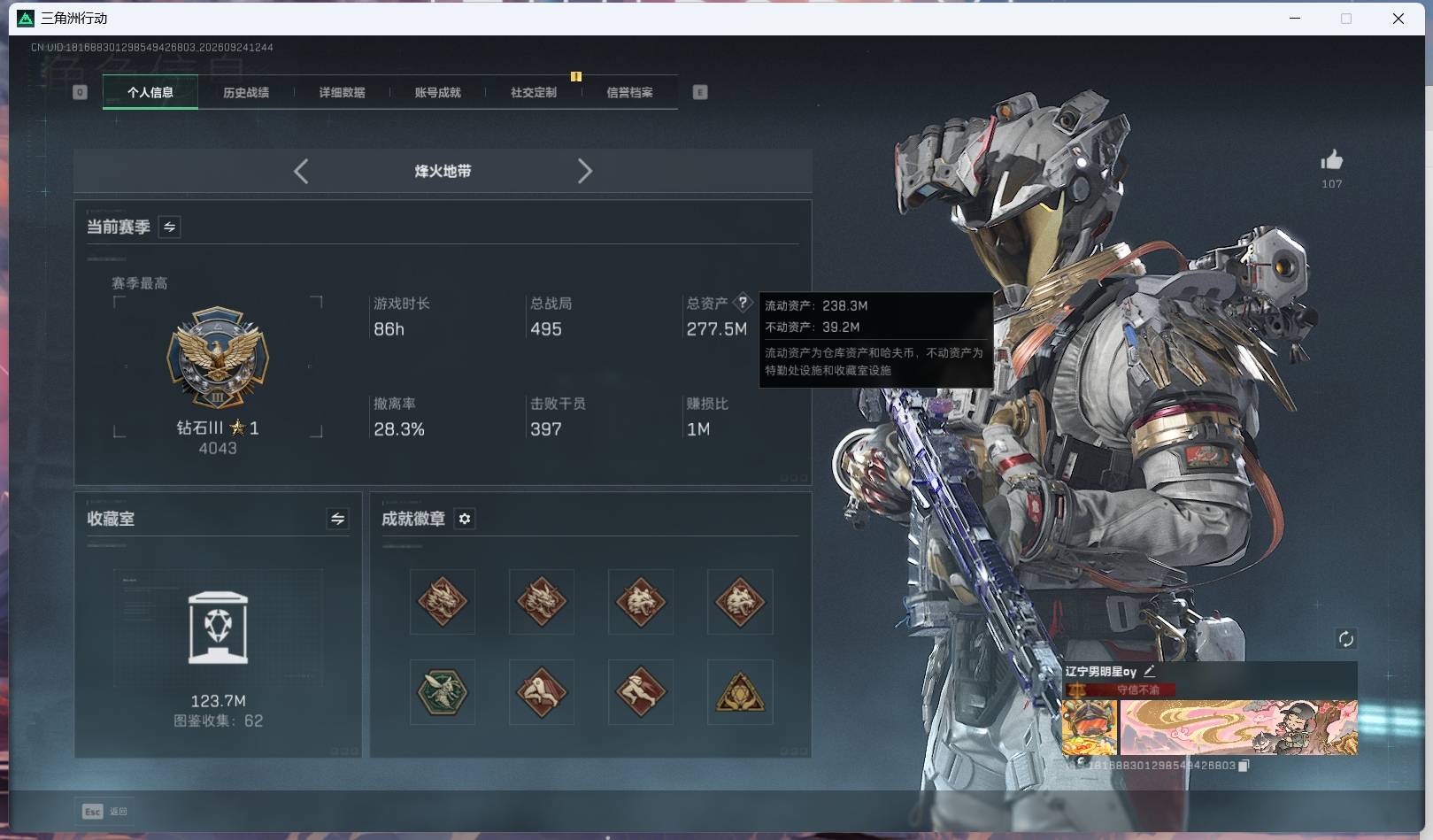The image size is (1433, 840).
Task: Click the first tiger-head achievement badge
Action: pyautogui.click(x=641, y=602)
